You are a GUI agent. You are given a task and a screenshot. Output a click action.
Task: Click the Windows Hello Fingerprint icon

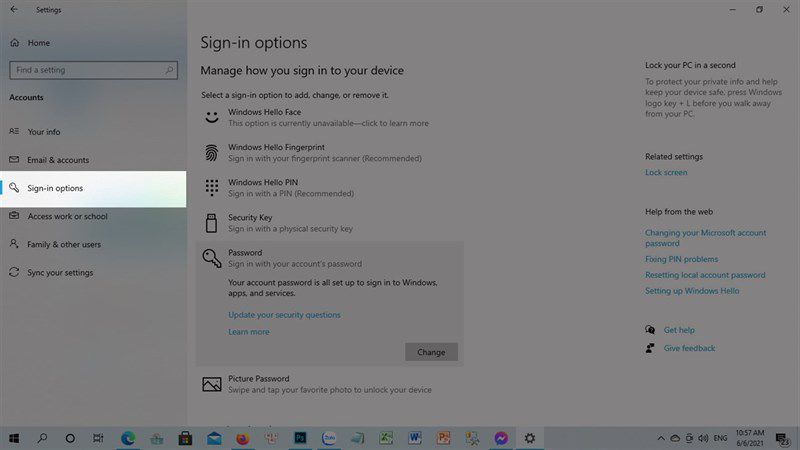pos(211,153)
